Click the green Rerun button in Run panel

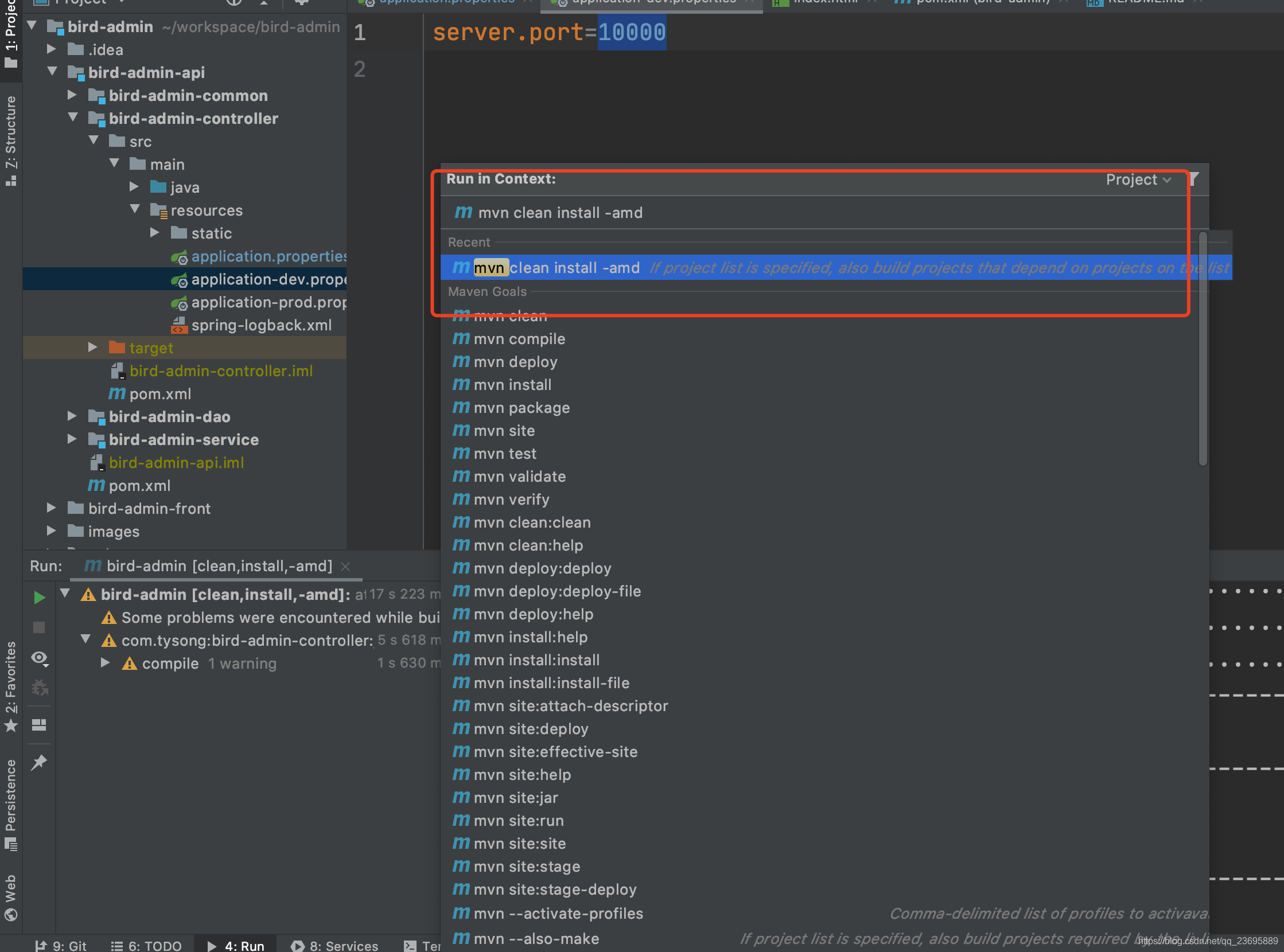click(39, 597)
